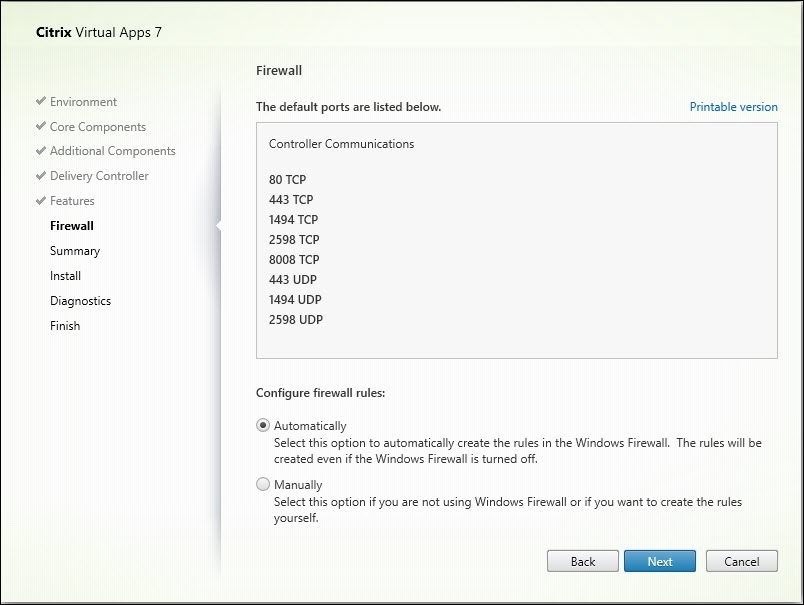
Task: Select the Automatically radio button
Action: click(263, 425)
